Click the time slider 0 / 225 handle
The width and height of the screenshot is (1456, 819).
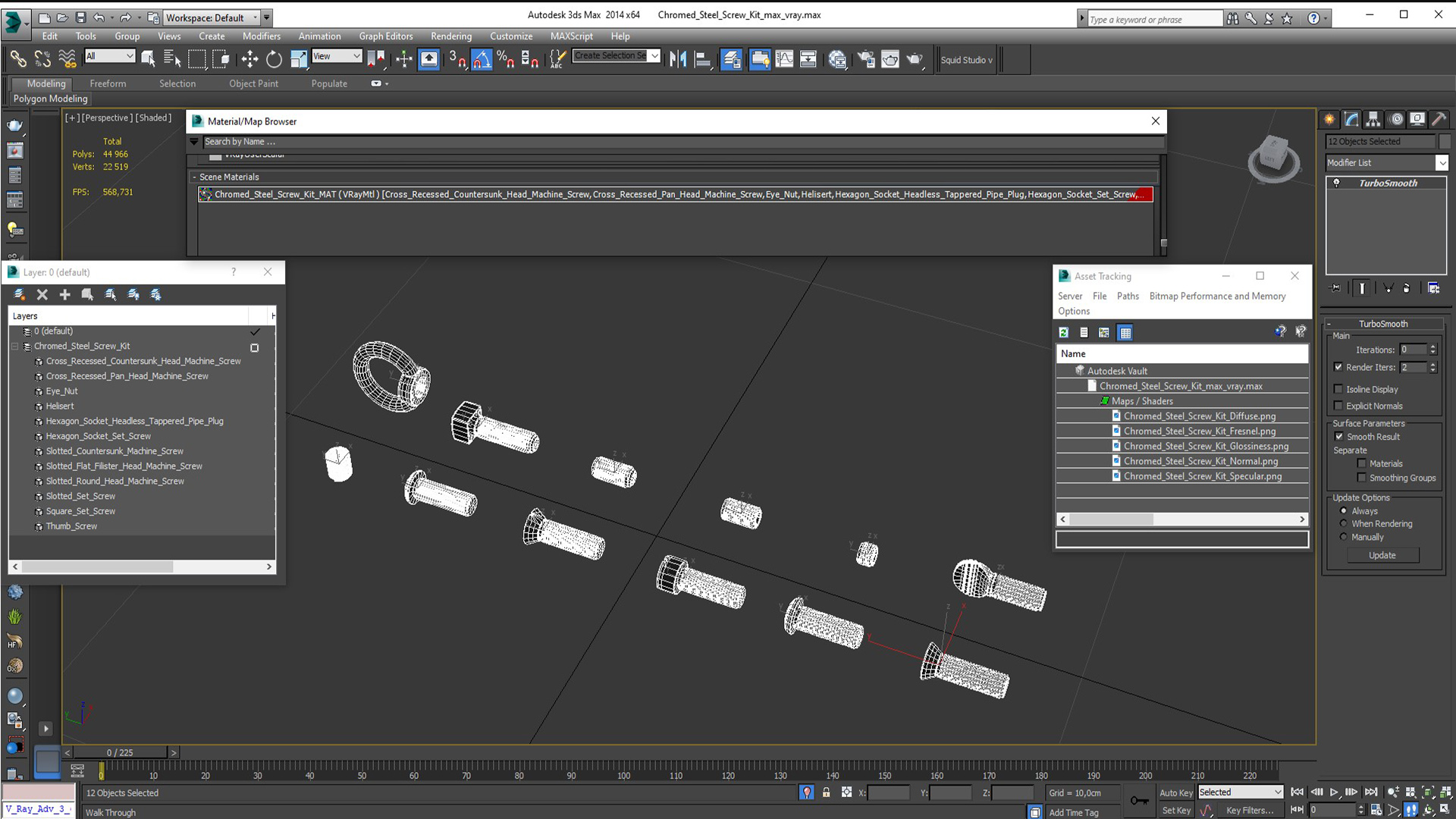[120, 752]
